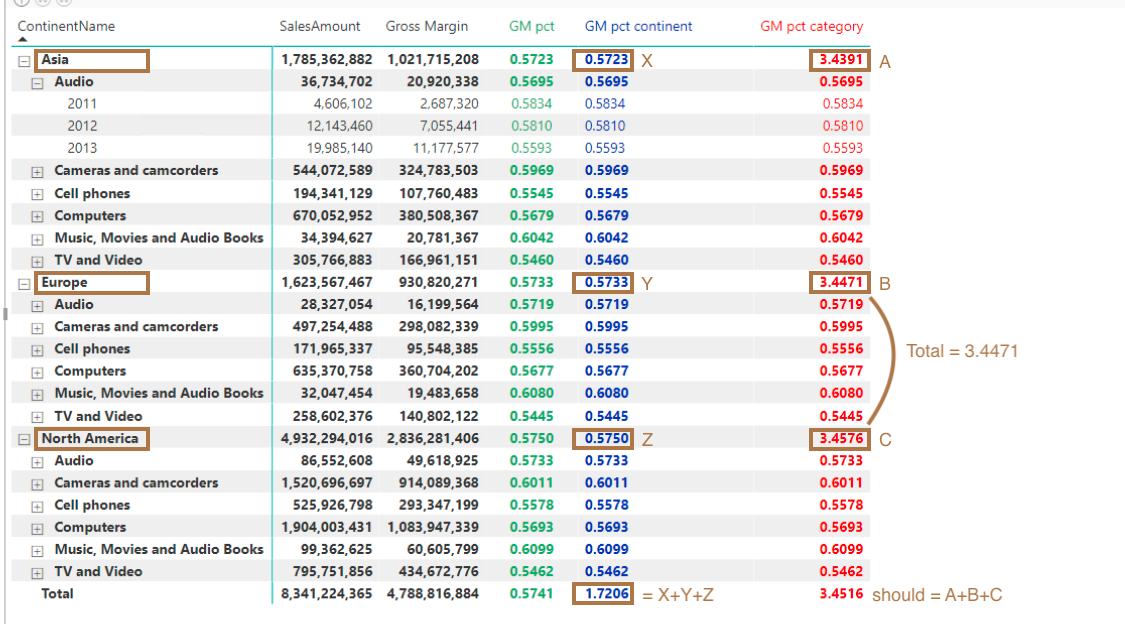Image resolution: width=1125 pixels, height=624 pixels.
Task: Select the Asia row label
Action: point(55,60)
